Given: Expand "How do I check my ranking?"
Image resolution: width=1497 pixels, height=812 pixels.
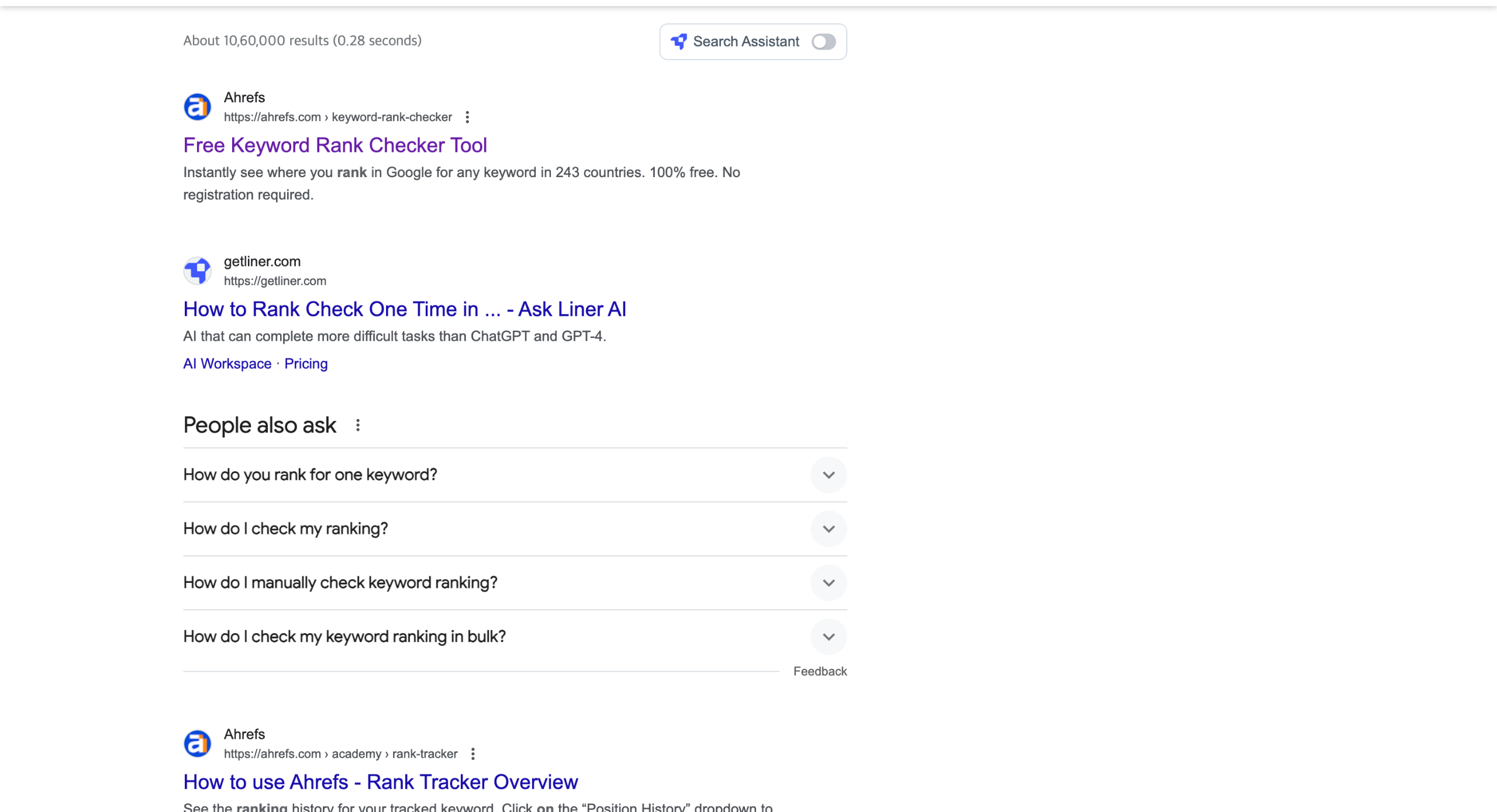Looking at the screenshot, I should pyautogui.click(x=515, y=528).
